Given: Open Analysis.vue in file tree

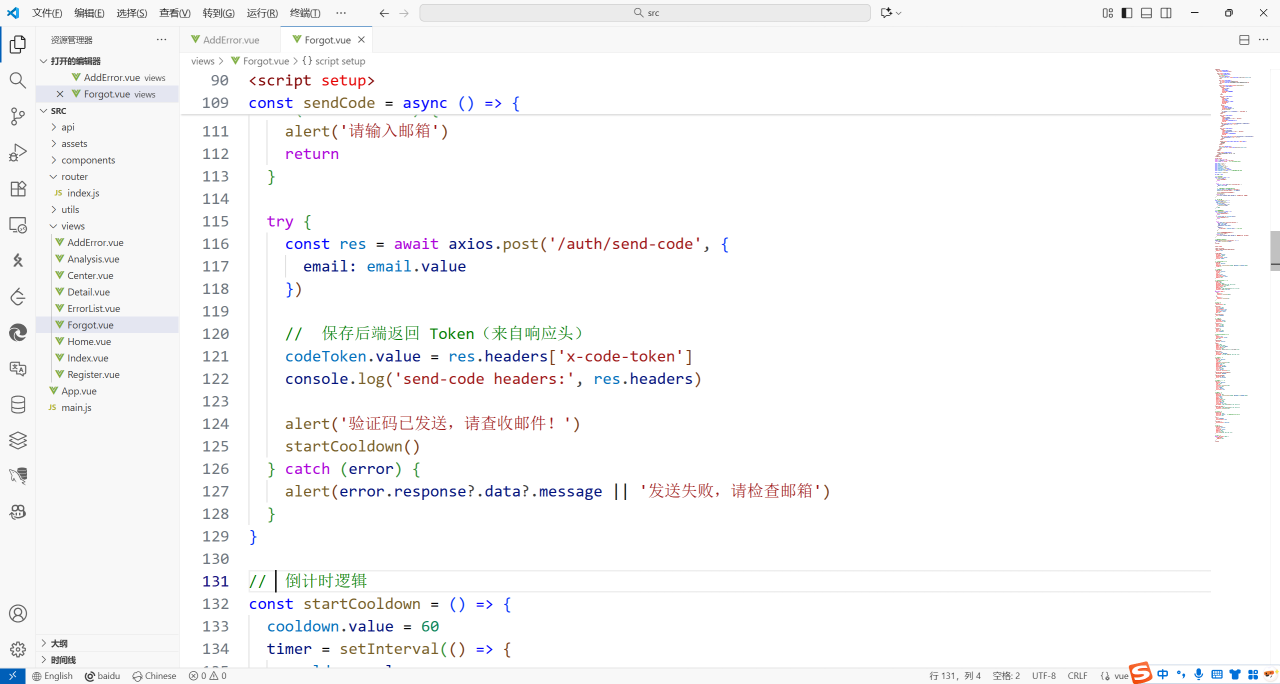Looking at the screenshot, I should pos(107,259).
